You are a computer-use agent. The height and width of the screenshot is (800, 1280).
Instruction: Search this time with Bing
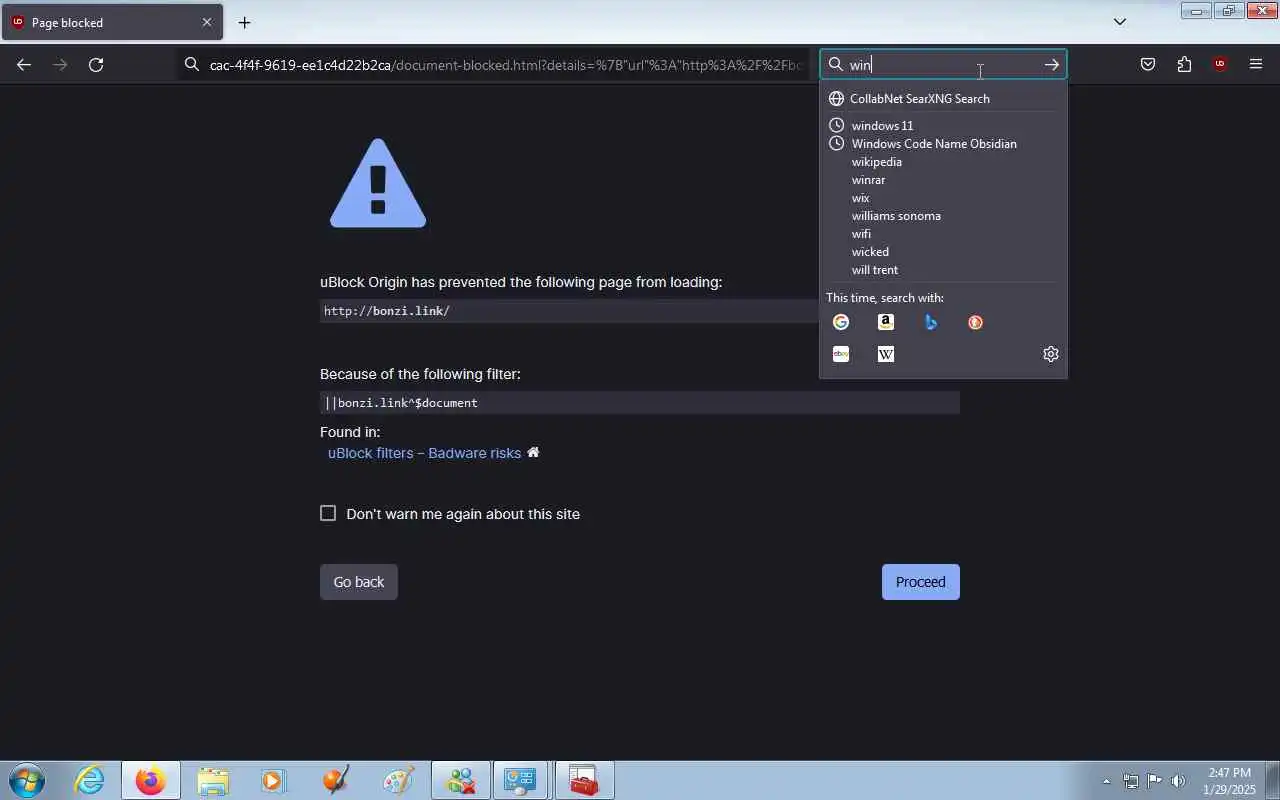click(931, 322)
